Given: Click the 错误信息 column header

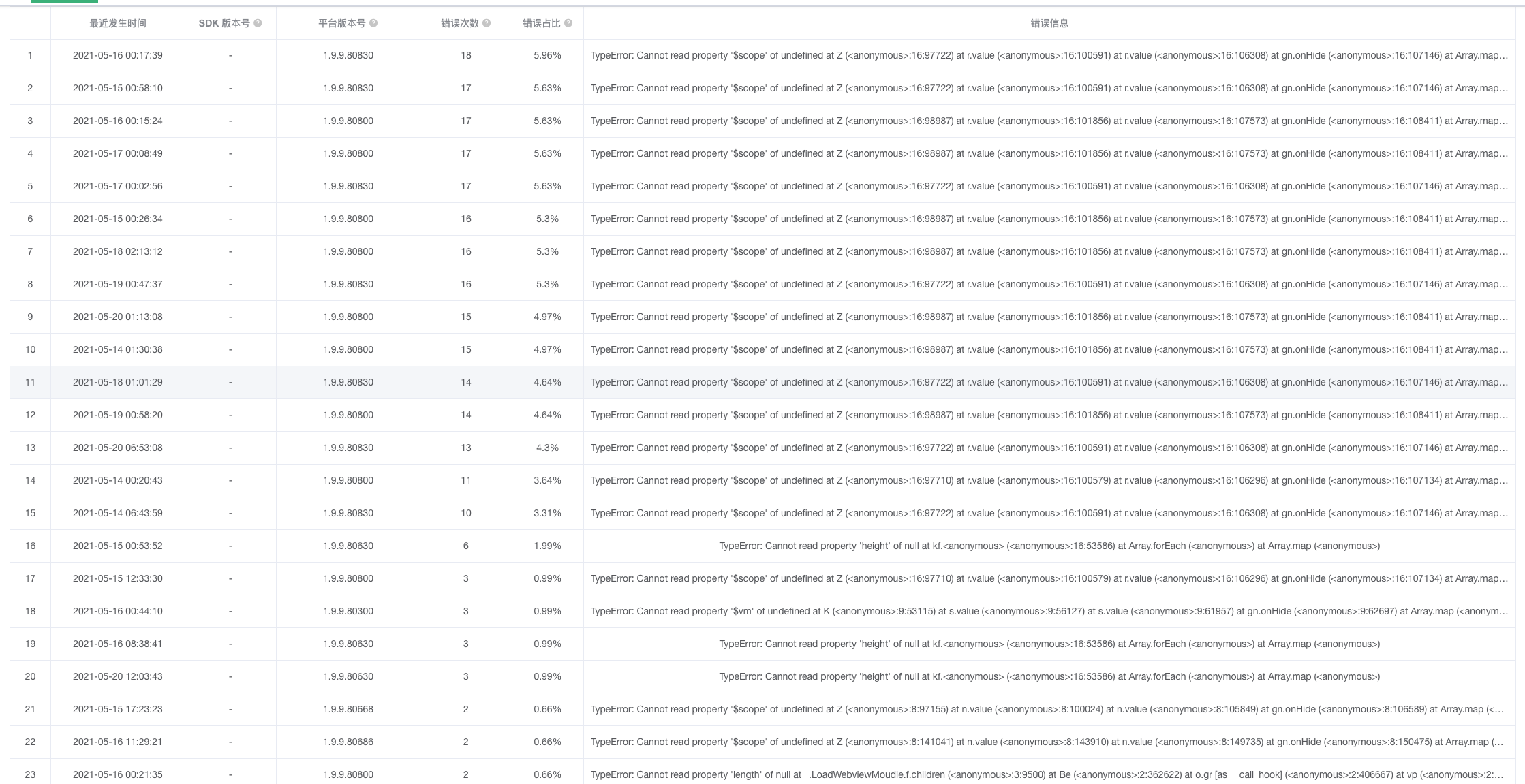Looking at the screenshot, I should (1049, 23).
